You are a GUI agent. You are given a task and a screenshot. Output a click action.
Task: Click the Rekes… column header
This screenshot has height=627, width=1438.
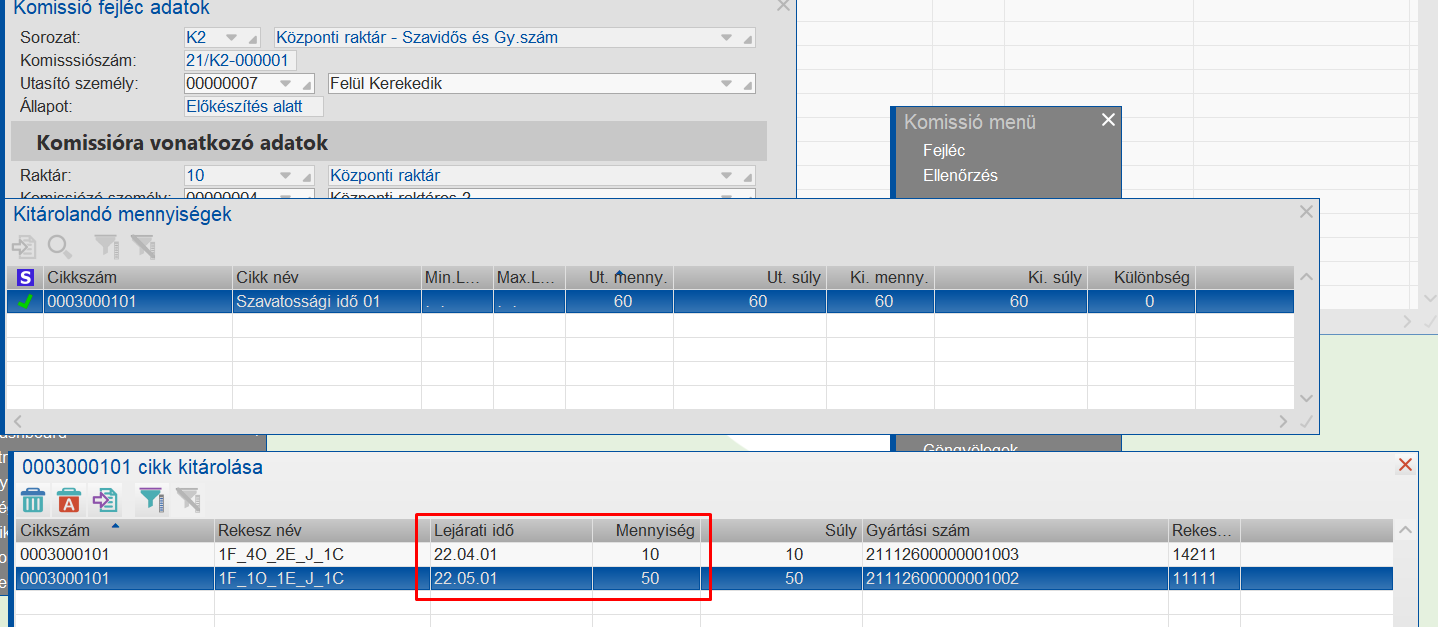coord(1204,530)
